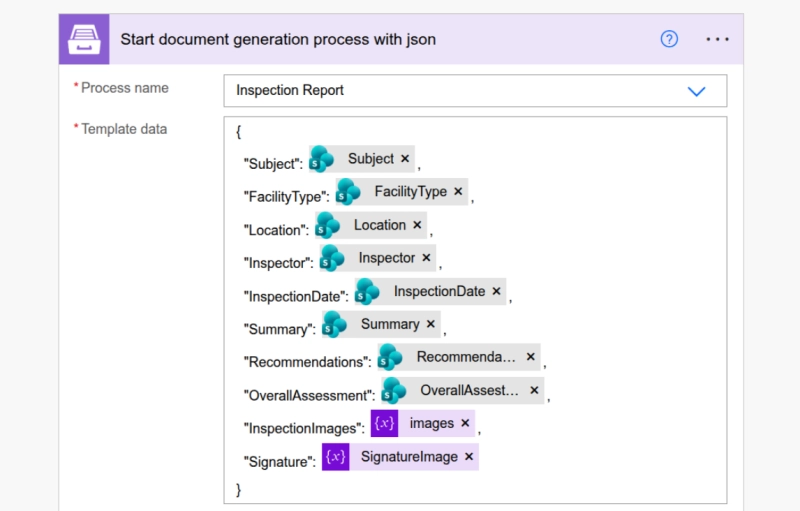Viewport: 800px width, 511px height.
Task: Click Inspection Report value in Process name
Action: [x=290, y=90]
